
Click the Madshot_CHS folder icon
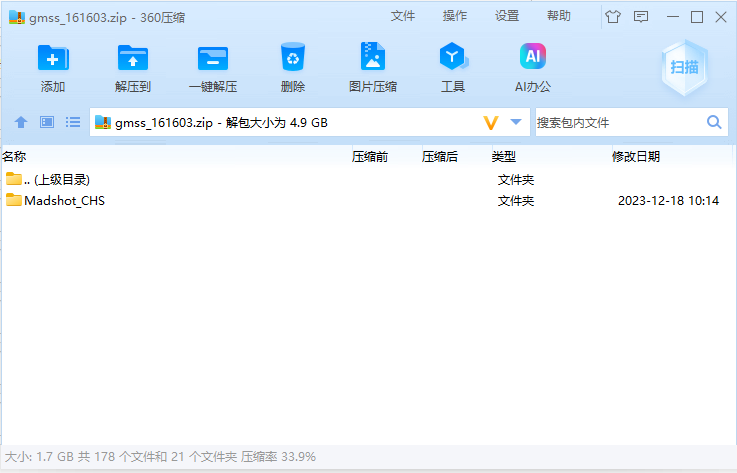14,200
